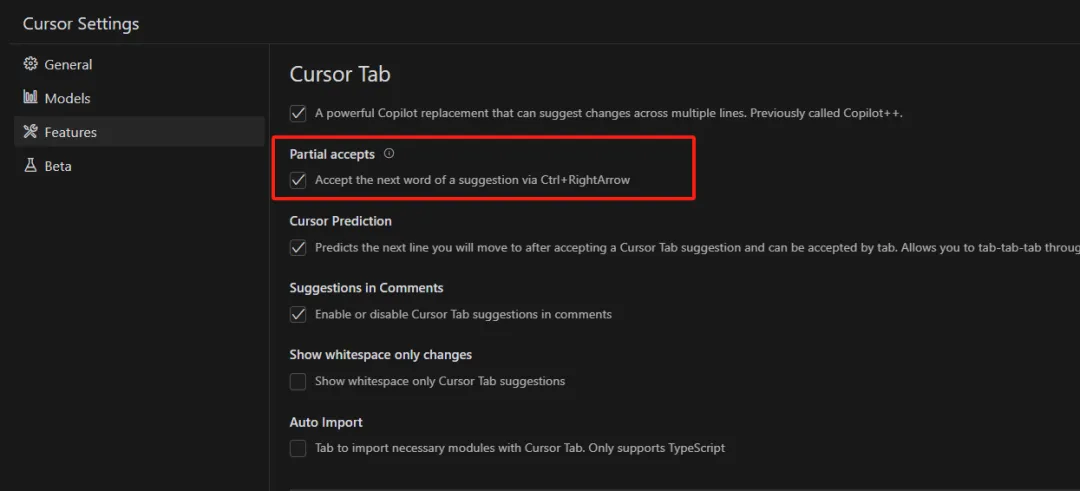Uncheck Accept next word via Ctrl+RightArrow
The image size is (1080, 491).
click(x=298, y=180)
